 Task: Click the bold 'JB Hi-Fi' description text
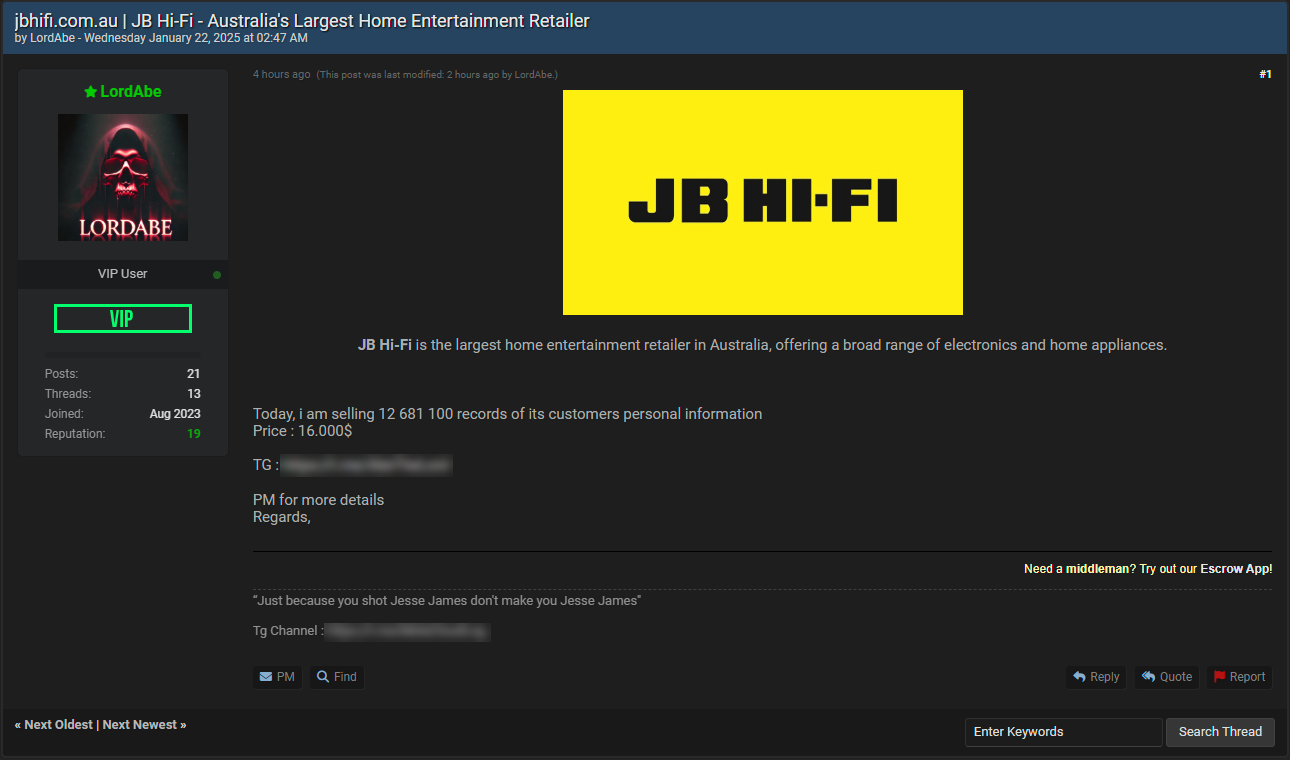click(385, 345)
